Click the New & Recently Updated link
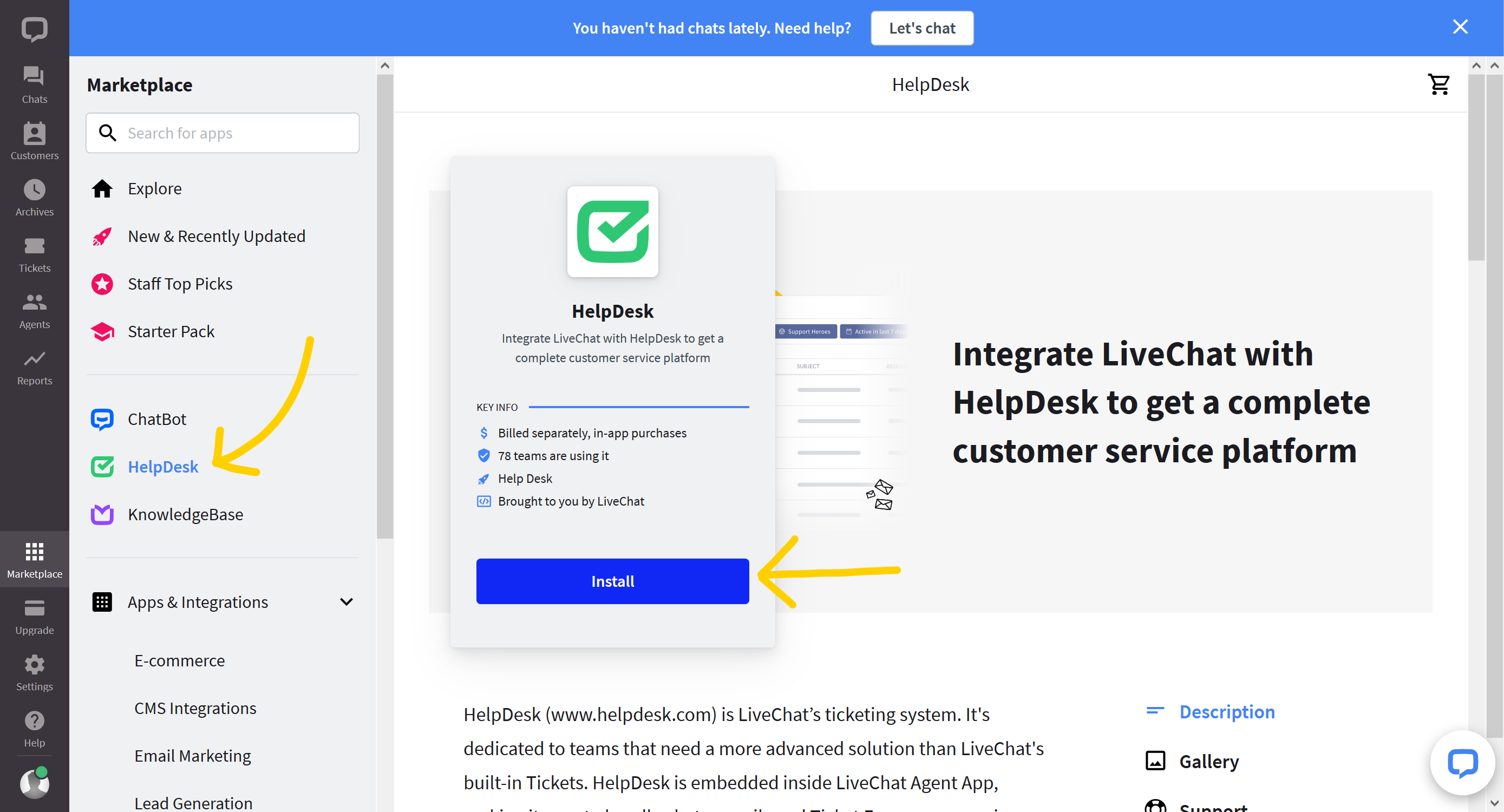This screenshot has width=1504, height=812. click(216, 236)
